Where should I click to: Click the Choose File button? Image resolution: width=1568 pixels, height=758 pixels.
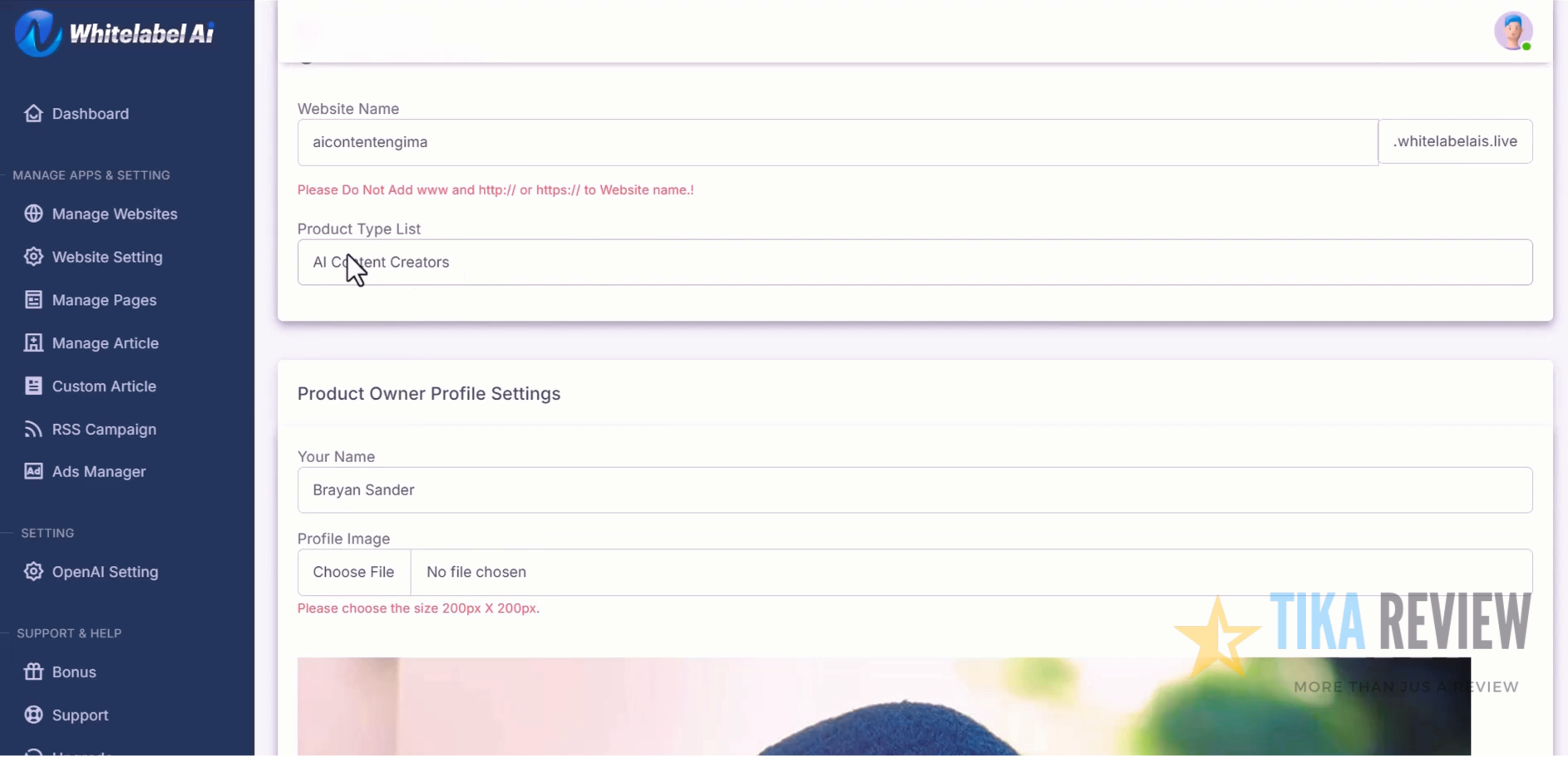(x=353, y=572)
